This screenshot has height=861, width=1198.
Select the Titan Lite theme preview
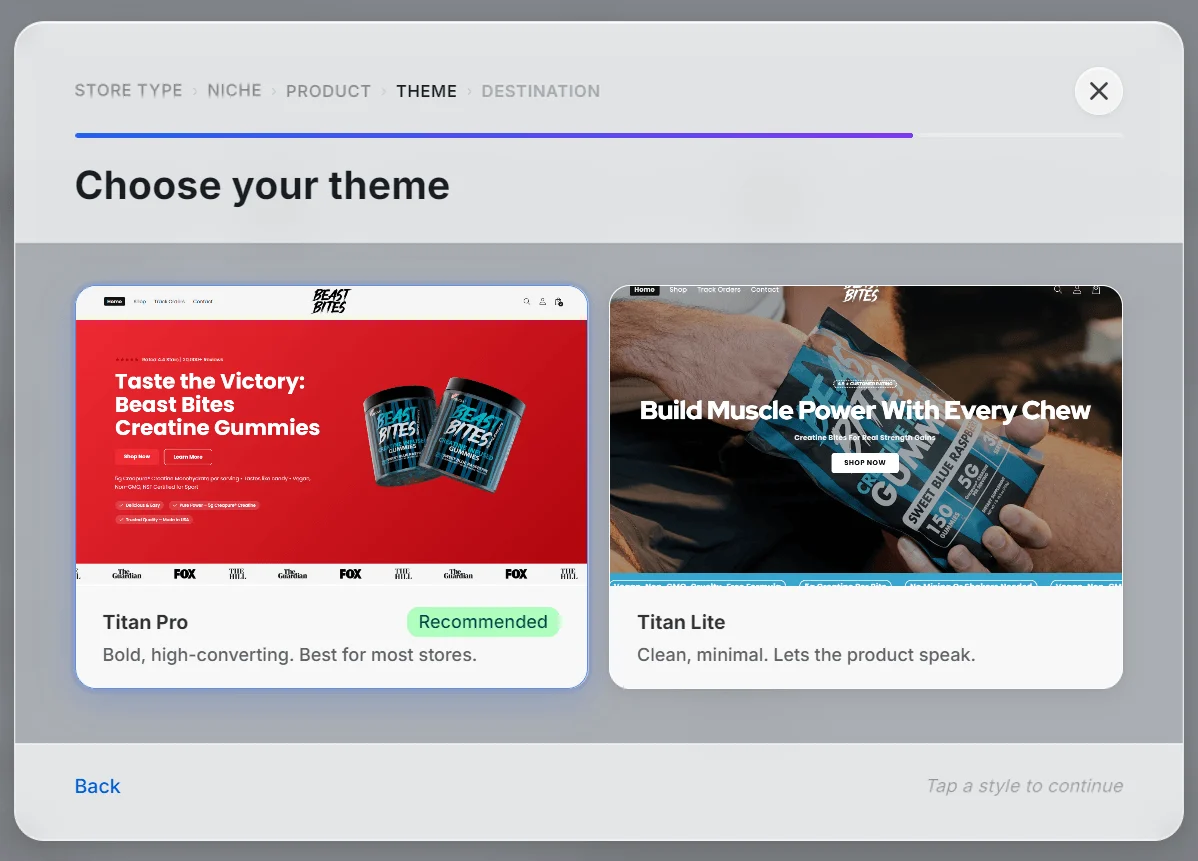point(866,435)
